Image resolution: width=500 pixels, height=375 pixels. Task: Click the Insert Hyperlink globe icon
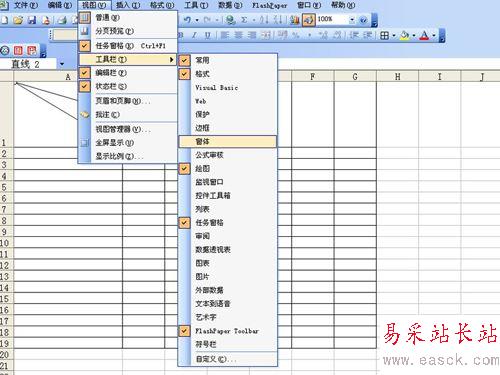click(230, 20)
